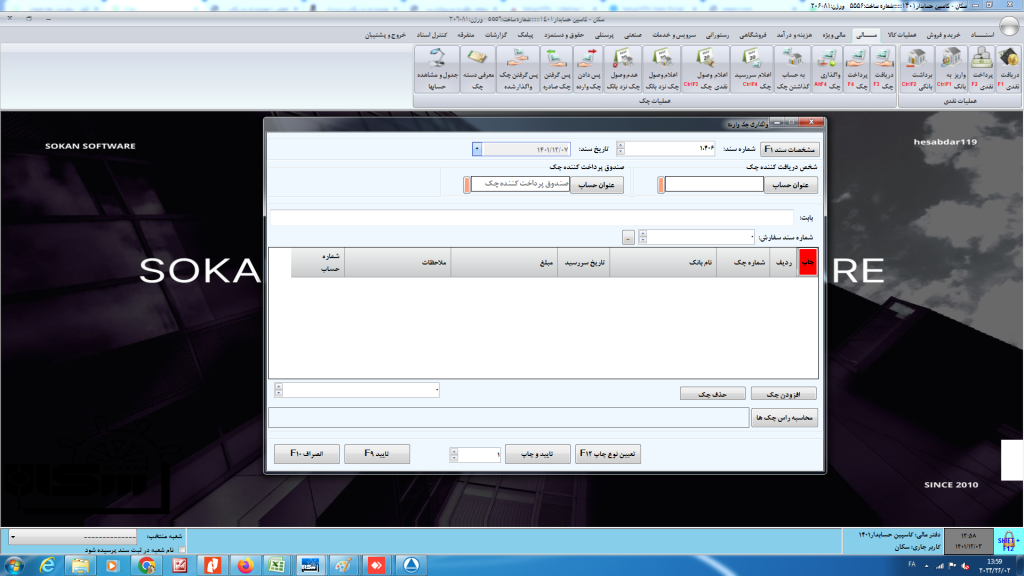Click معرفی دسته چک (checkbook) icon
This screenshot has width=1024, height=576.
pyautogui.click(x=478, y=69)
